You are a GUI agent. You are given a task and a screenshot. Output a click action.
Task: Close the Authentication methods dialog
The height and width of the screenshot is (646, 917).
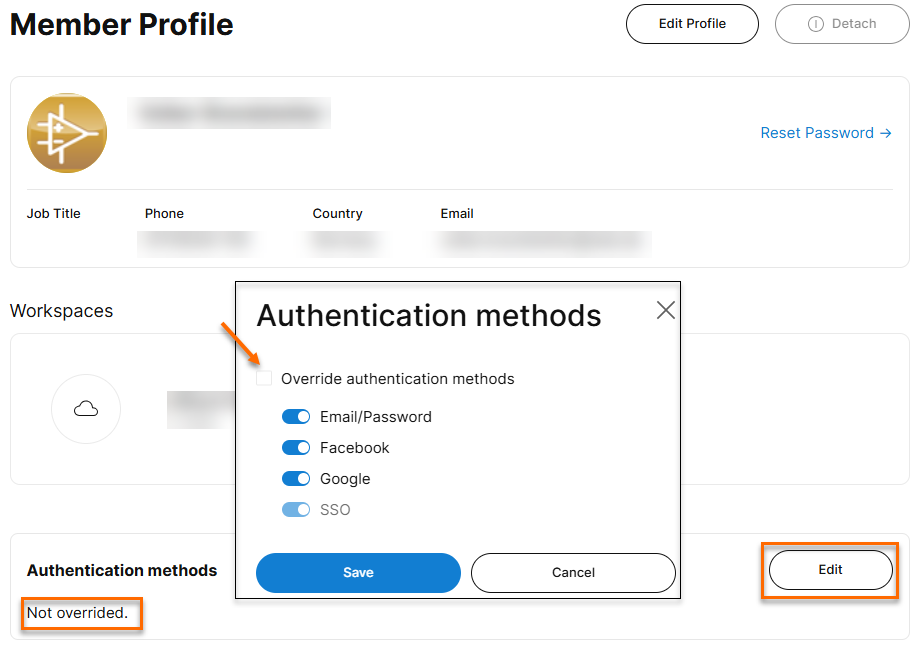coord(666,310)
